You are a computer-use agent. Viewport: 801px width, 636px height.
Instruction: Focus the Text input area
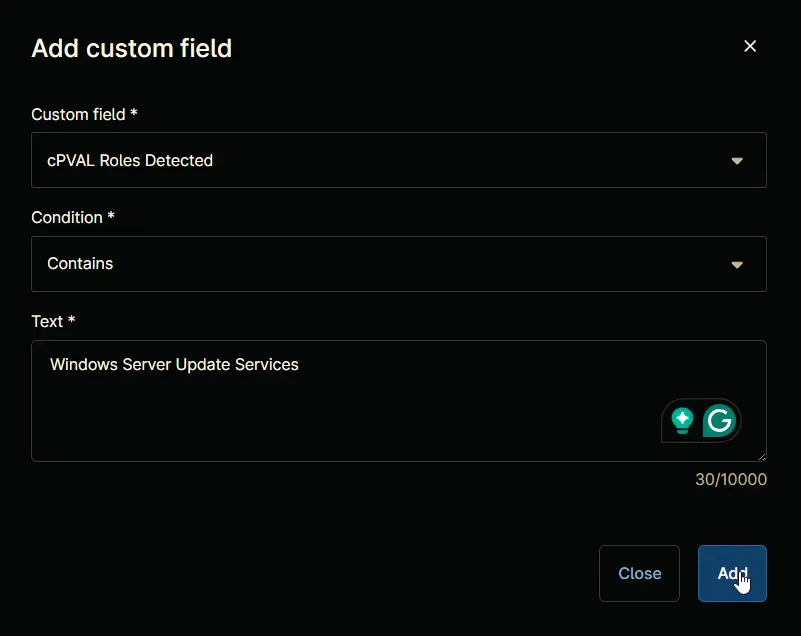pyautogui.click(x=398, y=401)
